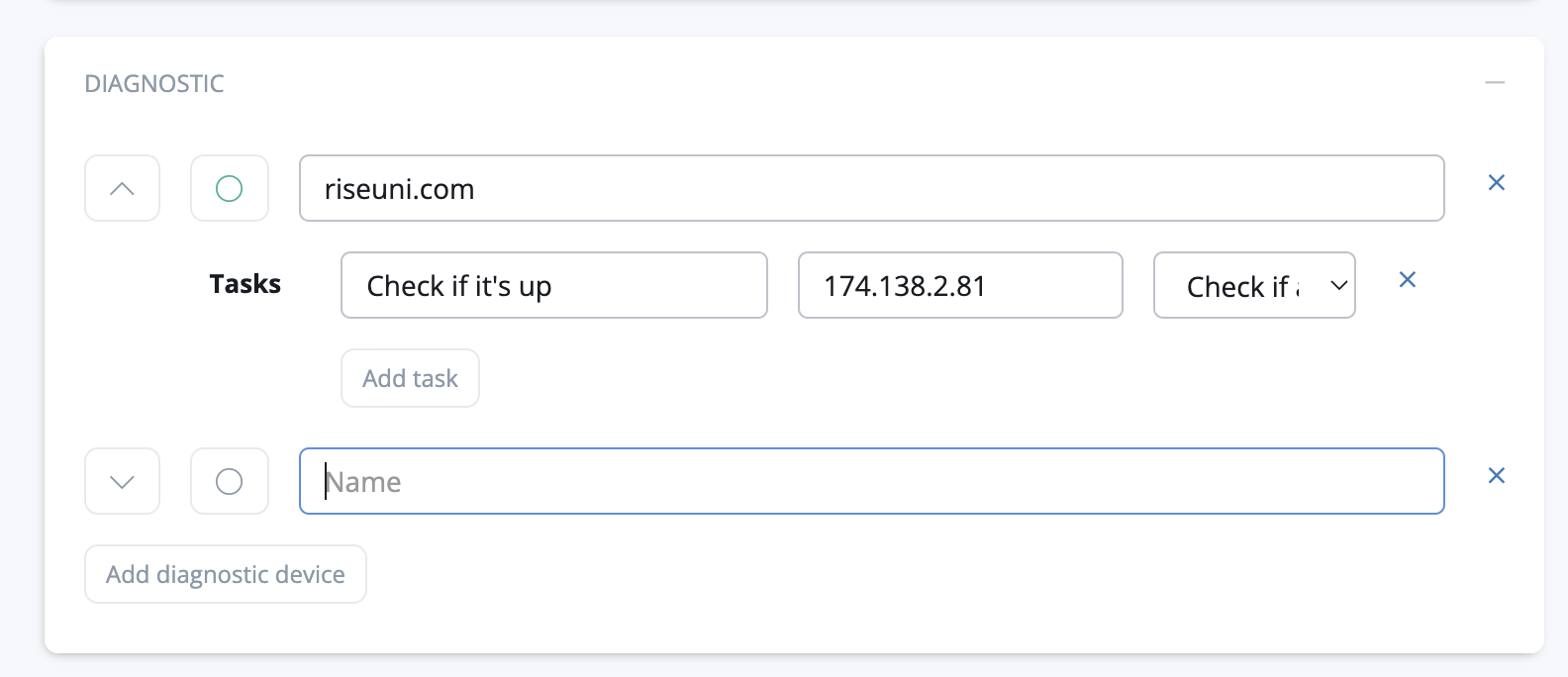This screenshot has width=1568, height=677.
Task: Collapse riseuni.com device using up chevron
Action: (x=122, y=188)
